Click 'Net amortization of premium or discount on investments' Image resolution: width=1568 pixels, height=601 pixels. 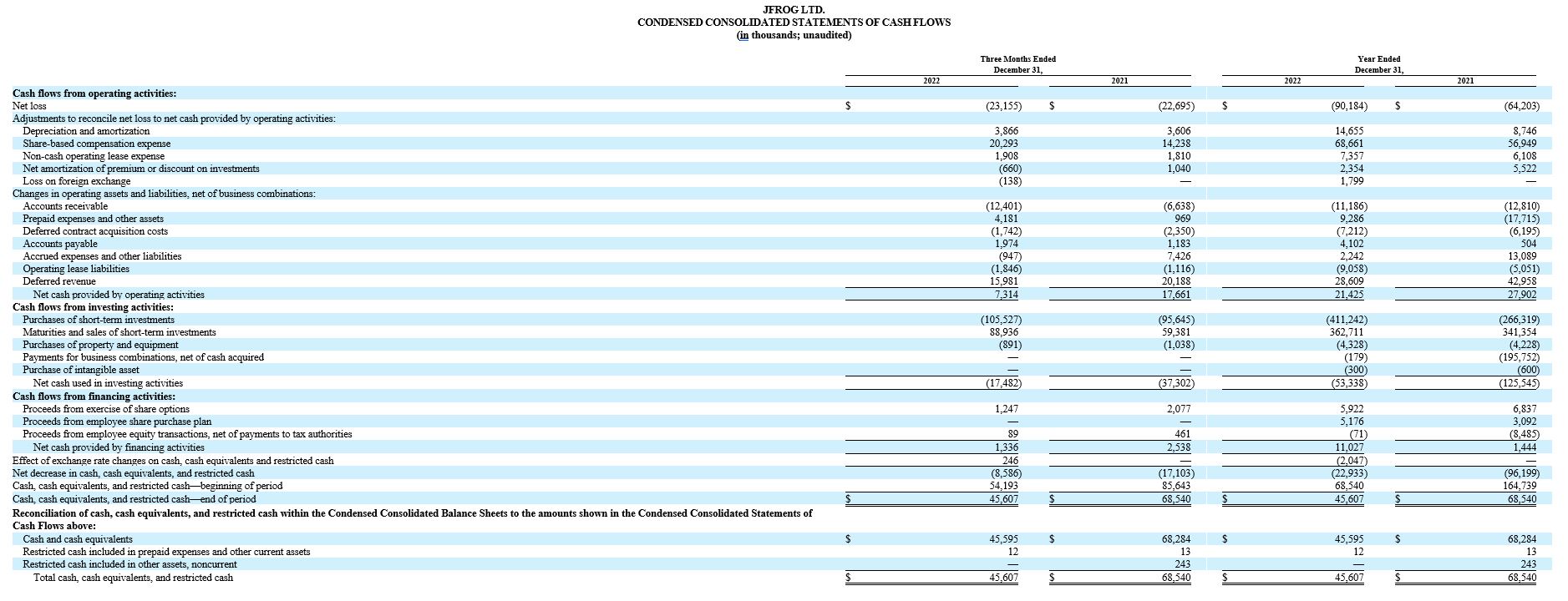point(141,169)
